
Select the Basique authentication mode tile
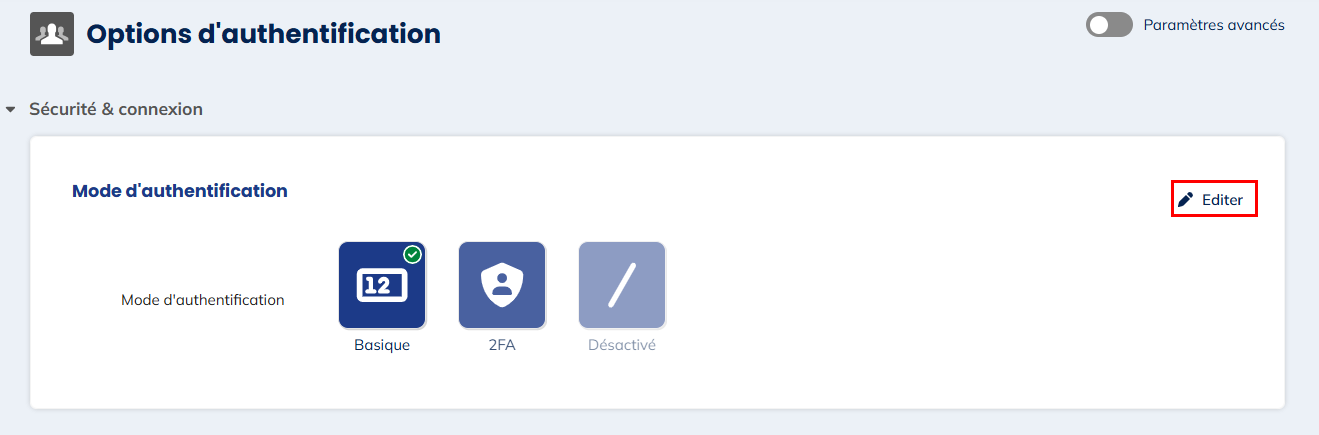(x=382, y=285)
